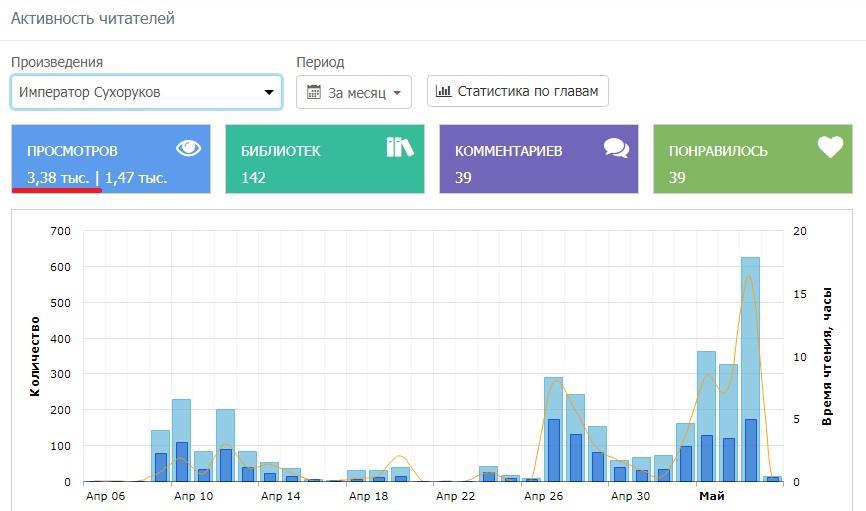Viewport: 866px width, 511px height.
Task: Click the speech bubbles icon on Комментариев card
Action: point(616,148)
